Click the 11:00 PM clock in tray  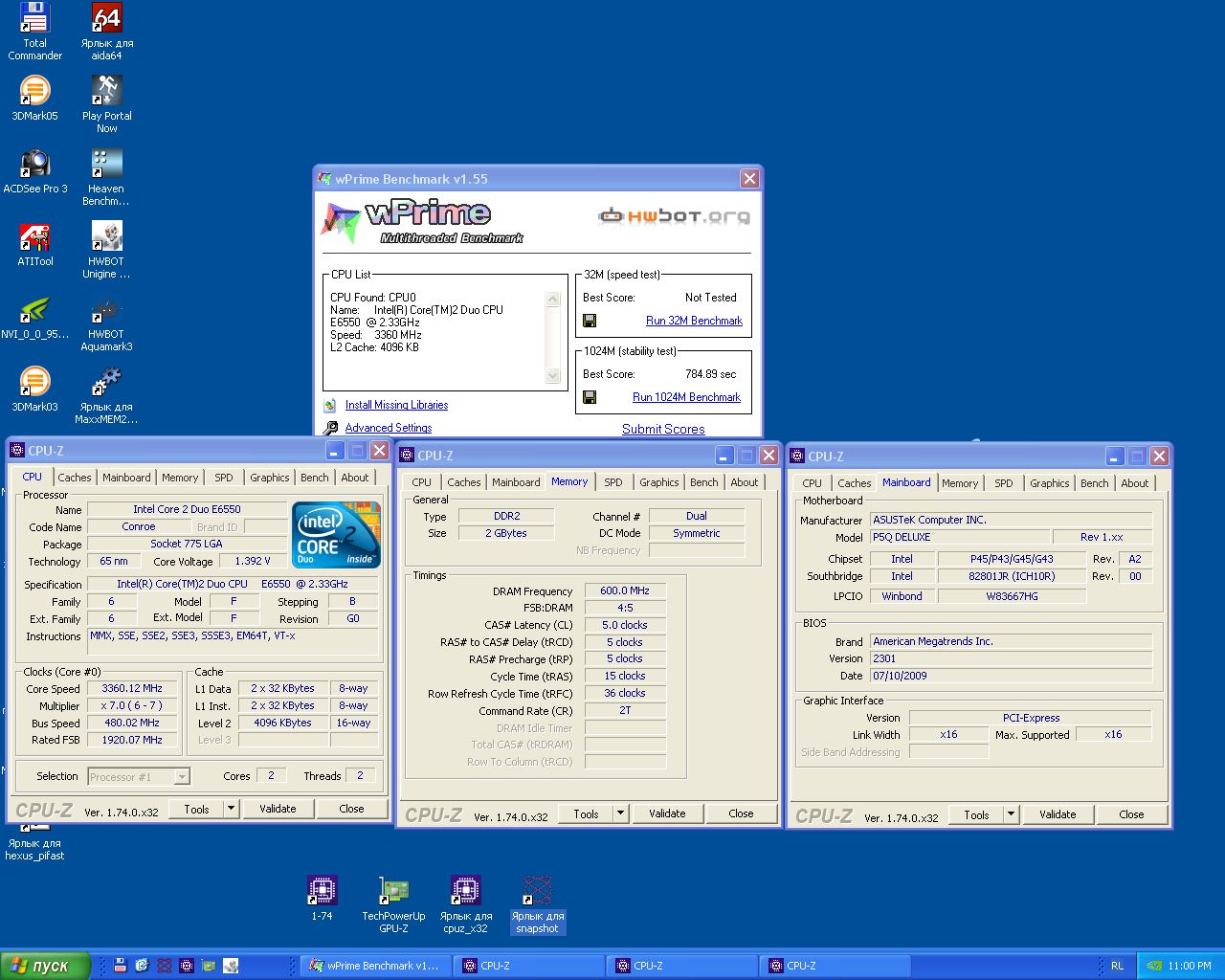click(x=1190, y=966)
